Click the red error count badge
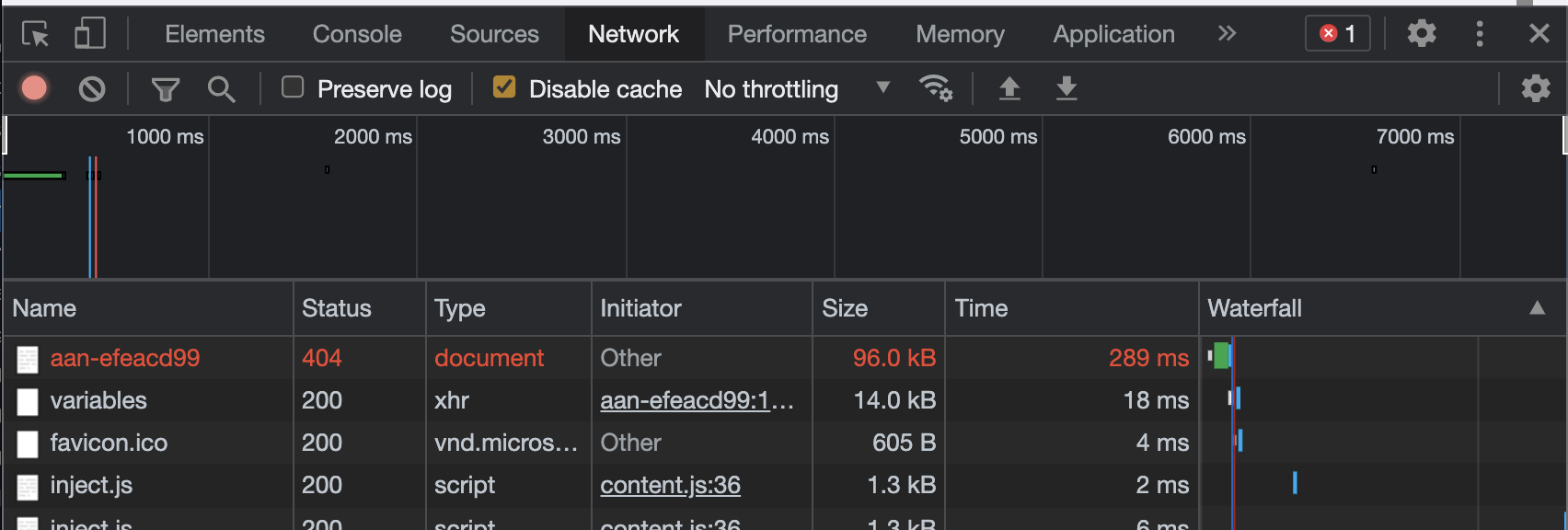The image size is (1568, 530). 1337,34
